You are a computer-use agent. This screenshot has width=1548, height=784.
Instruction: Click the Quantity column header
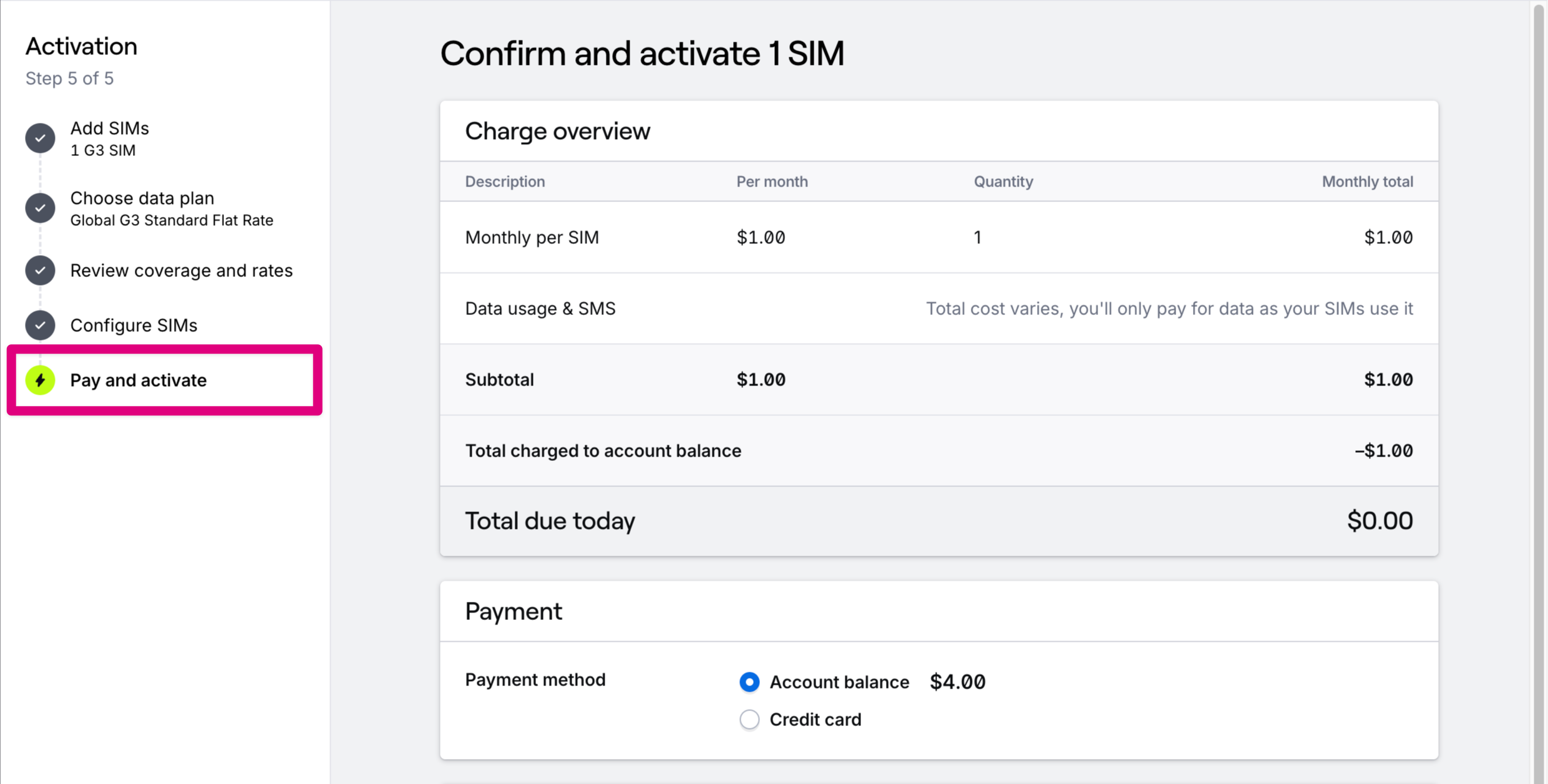pos(1003,181)
